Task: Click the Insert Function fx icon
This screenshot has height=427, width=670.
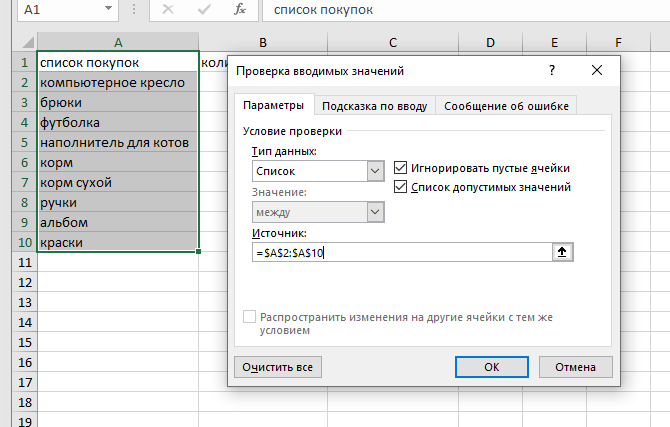Action: 239,10
